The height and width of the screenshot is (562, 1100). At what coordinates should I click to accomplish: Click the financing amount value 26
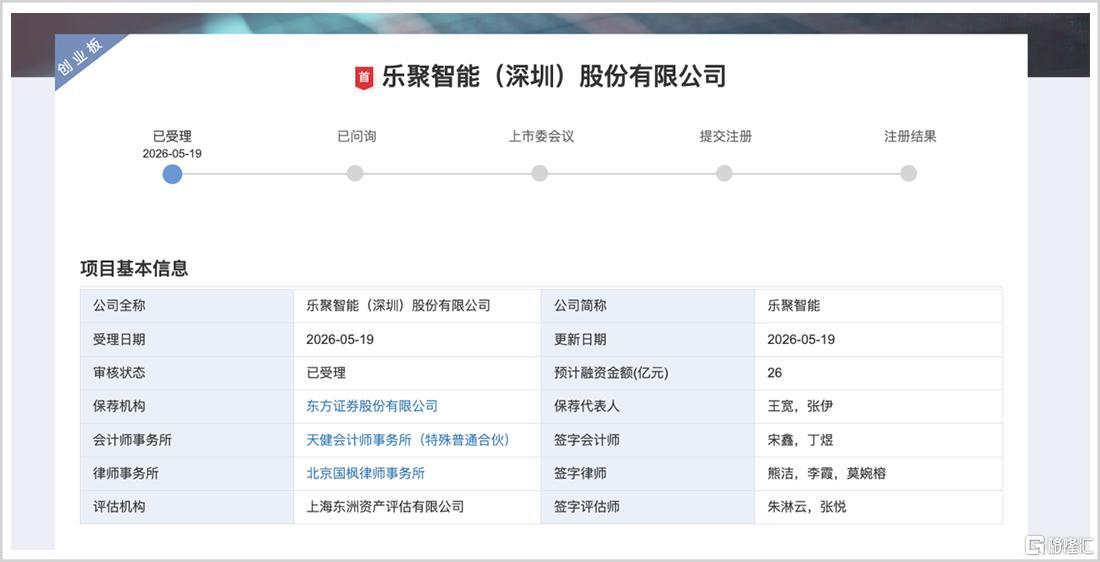pyautogui.click(x=774, y=373)
